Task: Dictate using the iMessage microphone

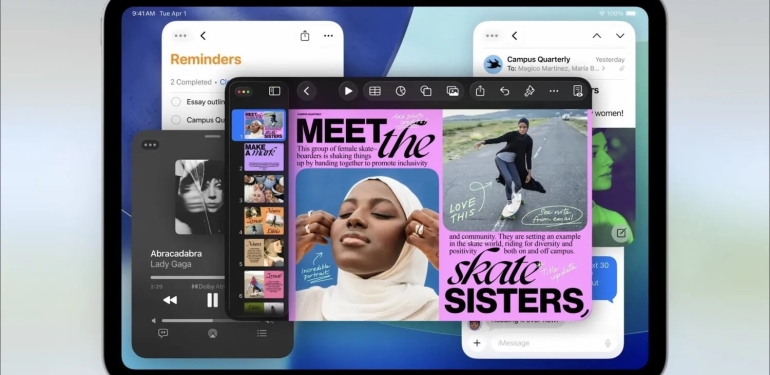Action: tap(608, 343)
